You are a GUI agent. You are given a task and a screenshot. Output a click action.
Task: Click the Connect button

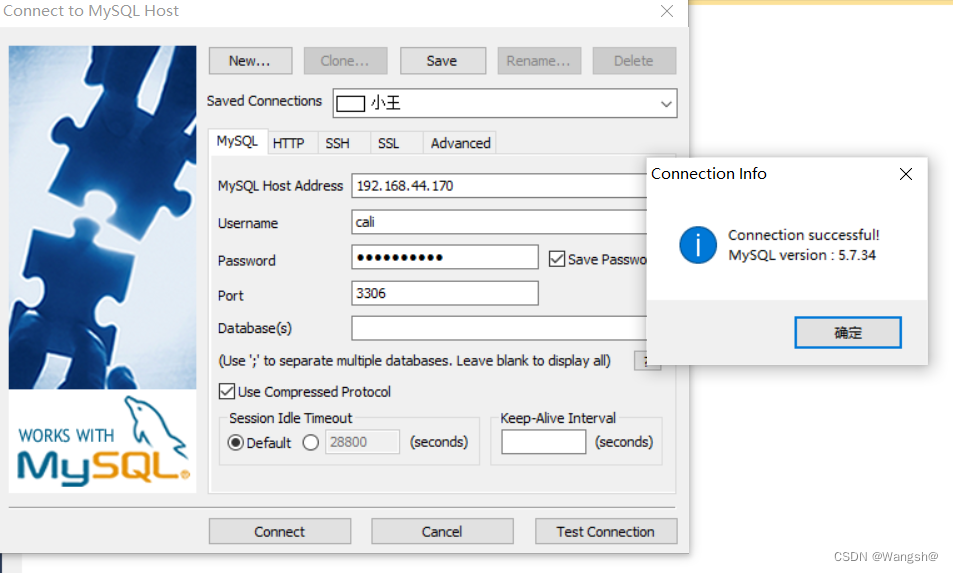click(280, 532)
